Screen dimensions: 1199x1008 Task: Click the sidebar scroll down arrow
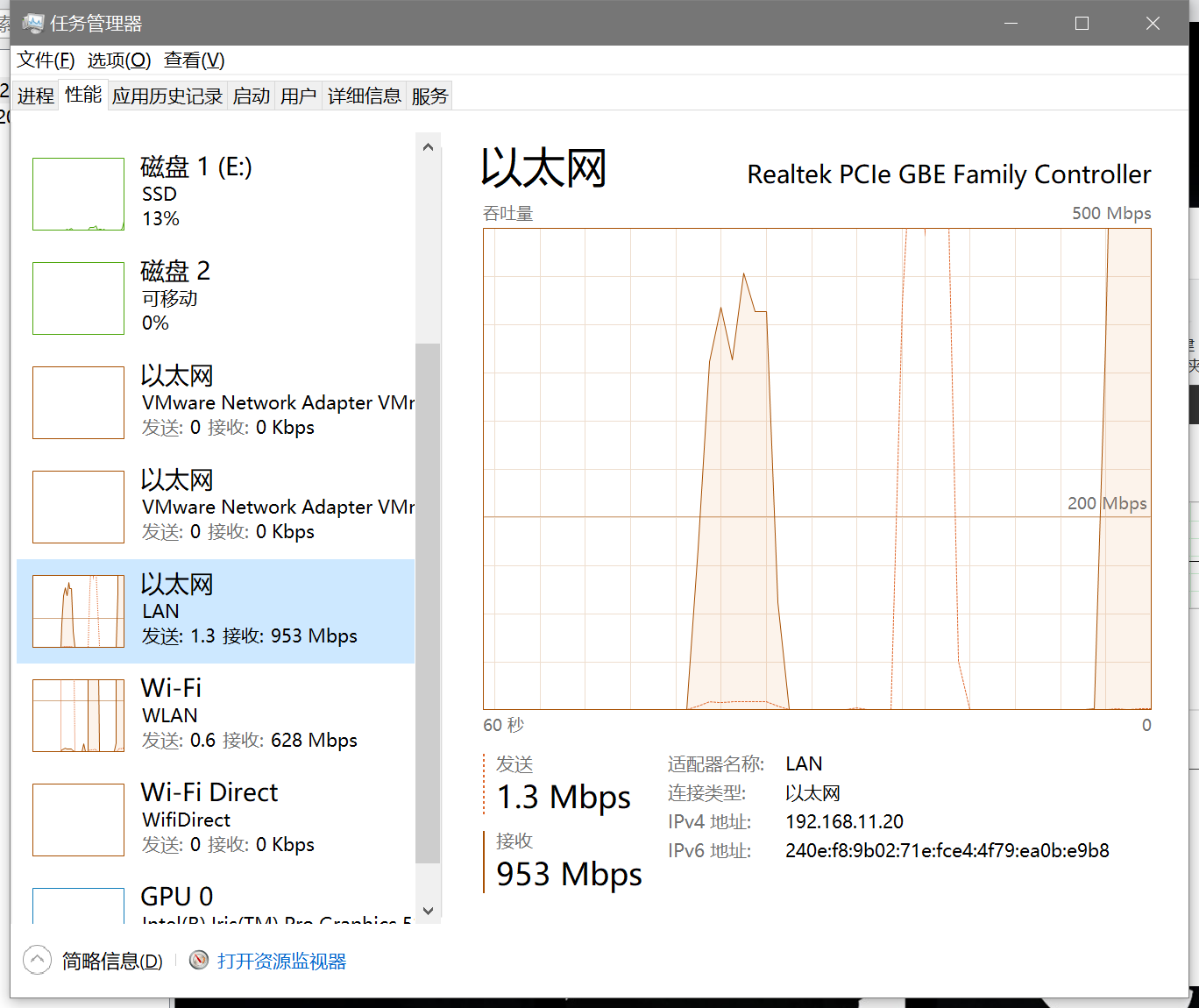428,911
